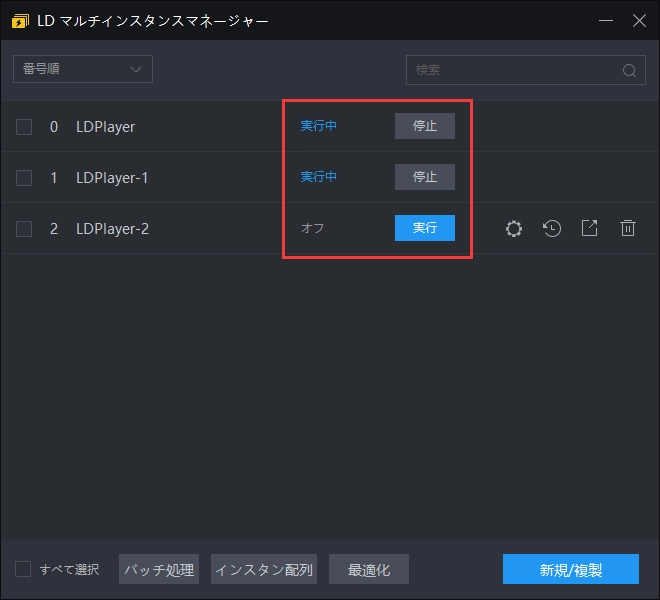The width and height of the screenshot is (660, 600).
Task: Stop the LDPlayer instance 0 with 停止
Action: [x=425, y=126]
